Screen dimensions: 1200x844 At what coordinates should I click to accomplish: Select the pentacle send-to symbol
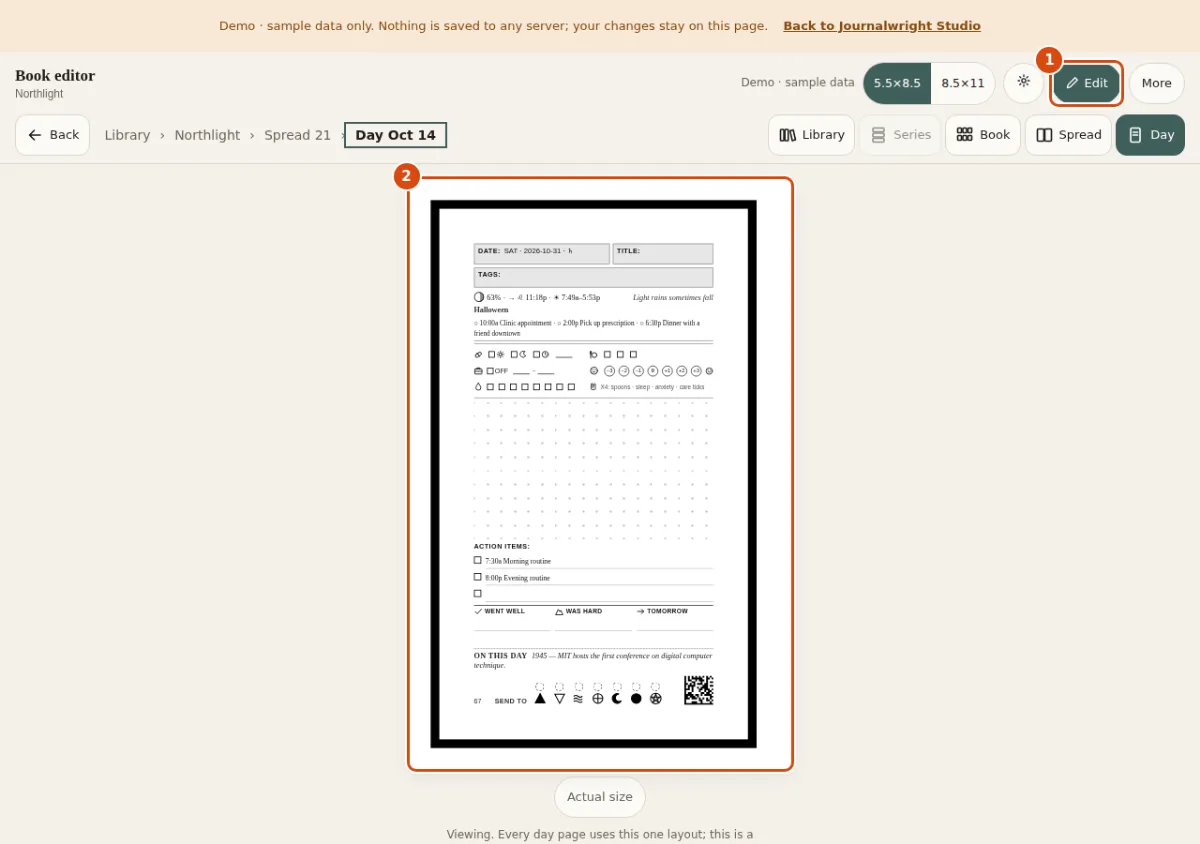656,698
